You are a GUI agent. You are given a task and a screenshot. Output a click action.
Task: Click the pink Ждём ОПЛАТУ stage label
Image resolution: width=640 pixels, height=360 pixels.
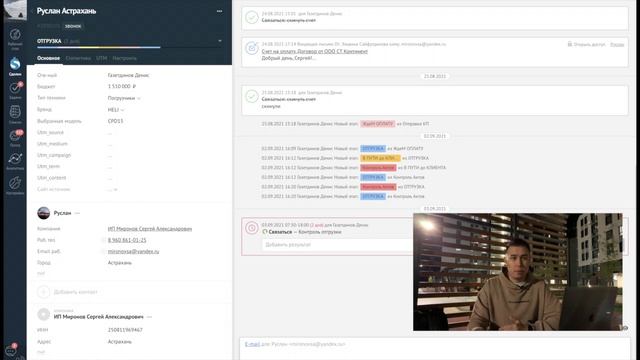point(378,124)
